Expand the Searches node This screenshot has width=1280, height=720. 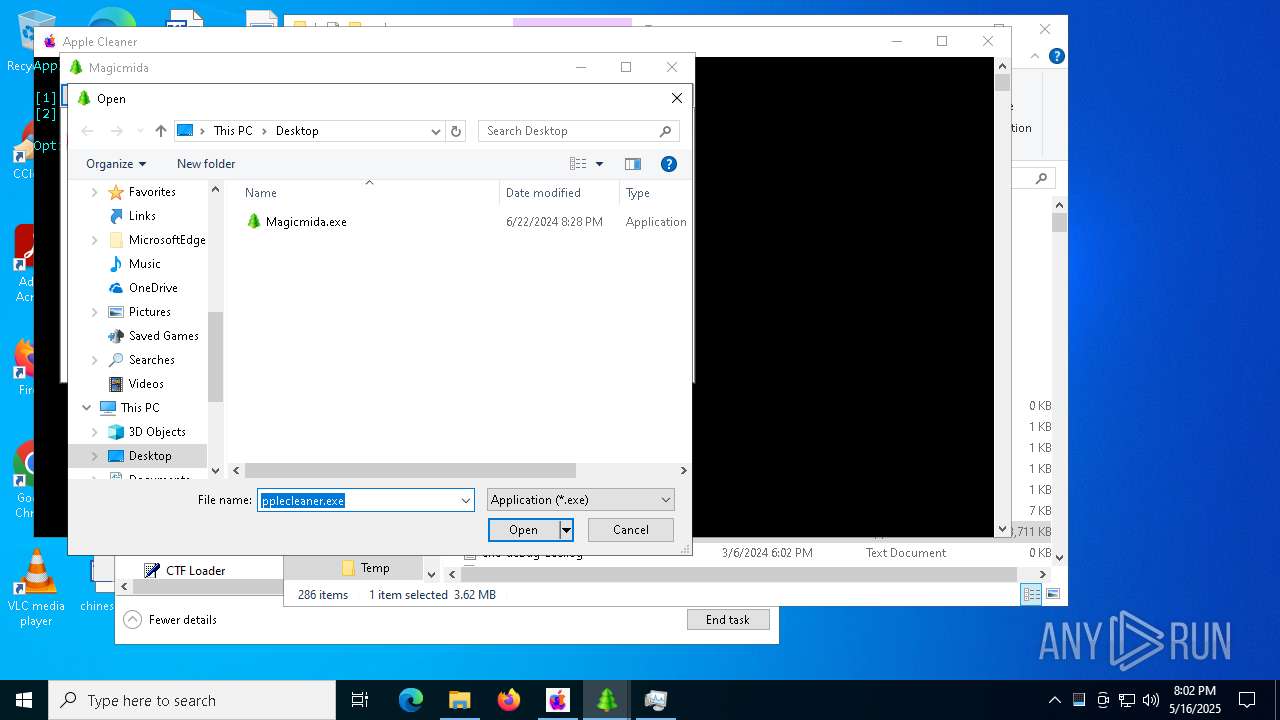[95, 360]
